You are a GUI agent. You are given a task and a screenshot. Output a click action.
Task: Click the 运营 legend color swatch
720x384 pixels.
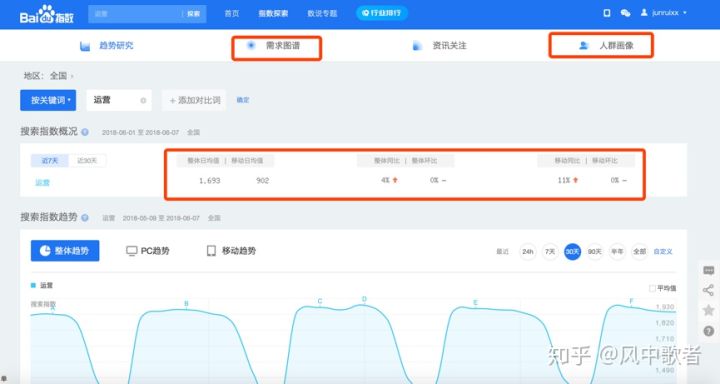point(33,286)
